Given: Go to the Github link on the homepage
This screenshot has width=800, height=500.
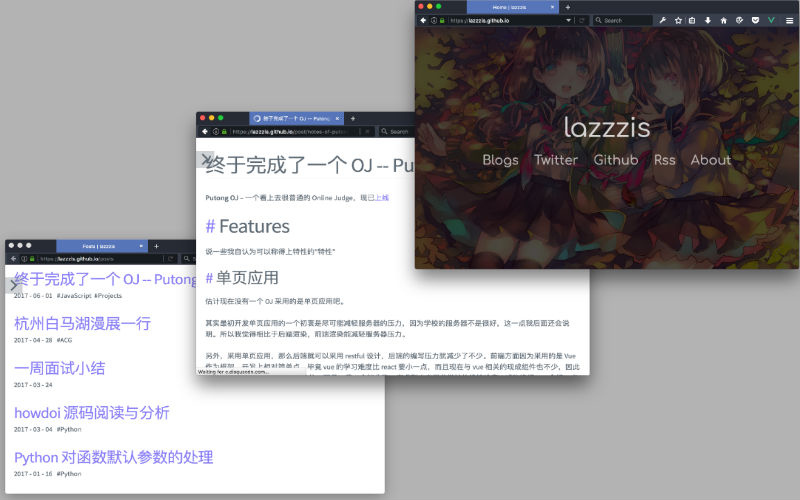Looking at the screenshot, I should [x=615, y=159].
